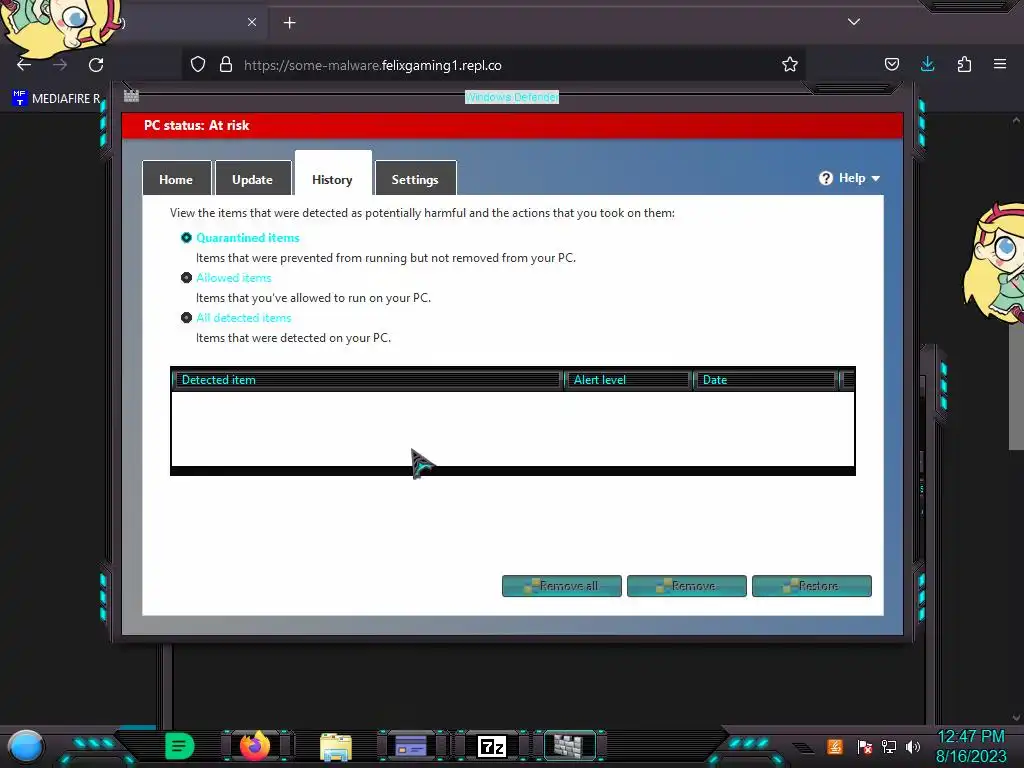Click orange Java tray icon
Screen dimensions: 1024x768
click(835, 746)
